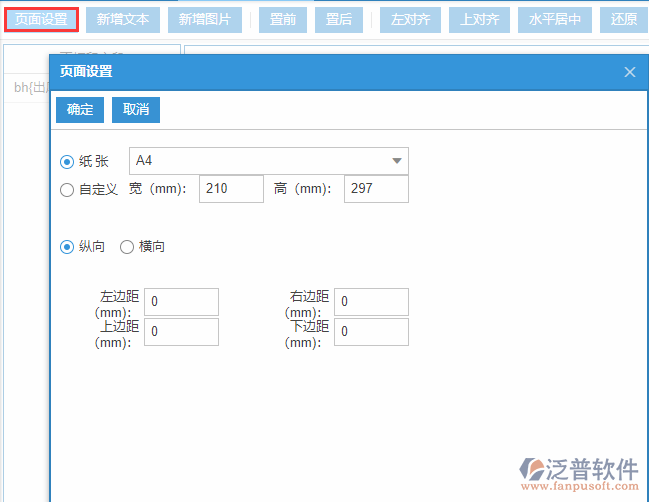
Task: Focus the 高 (mm) field showing 297
Action: click(x=376, y=189)
